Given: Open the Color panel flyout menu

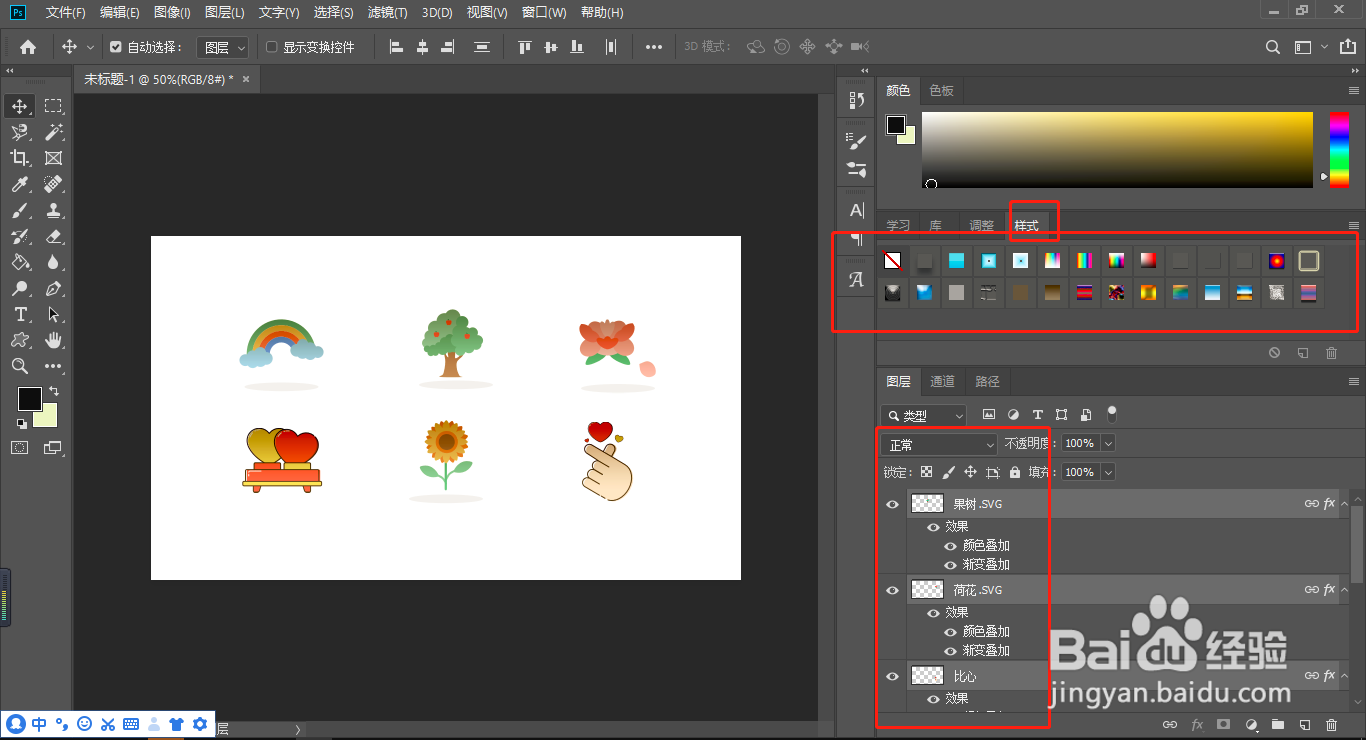Looking at the screenshot, I should 1353,91.
